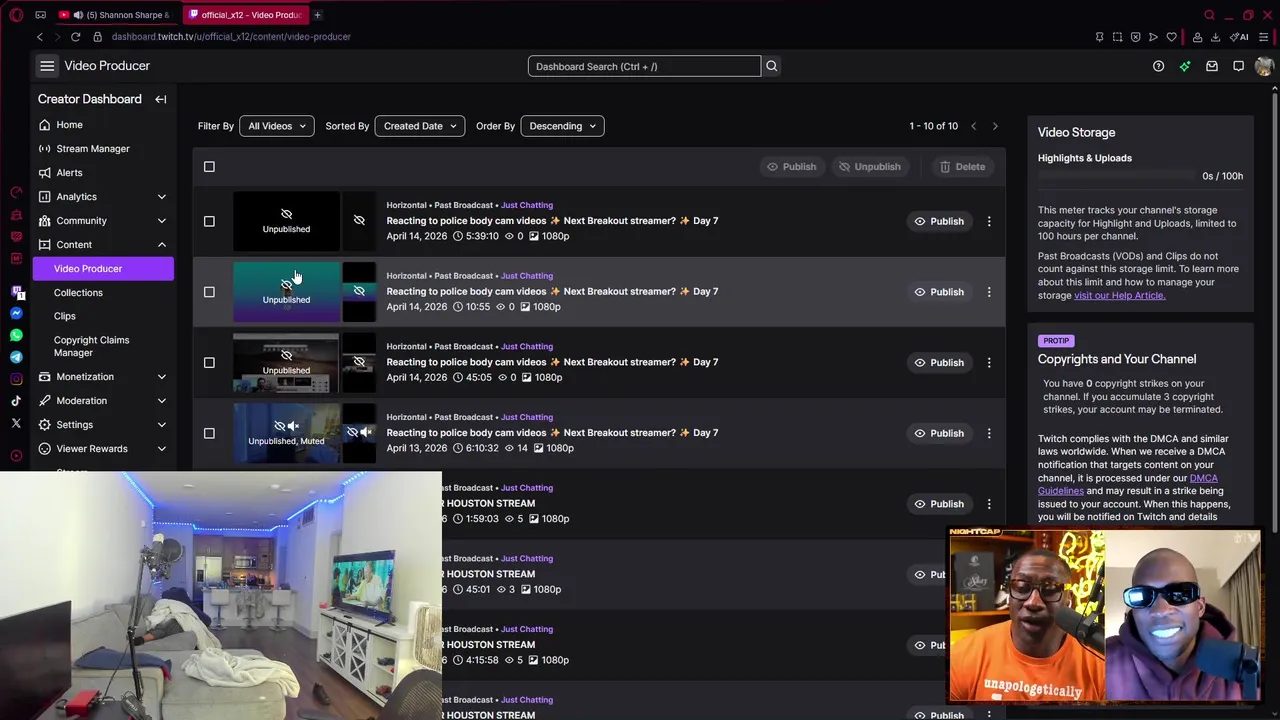
Task: Open Opera's WhatsApp sidebar icon
Action: (x=16, y=335)
